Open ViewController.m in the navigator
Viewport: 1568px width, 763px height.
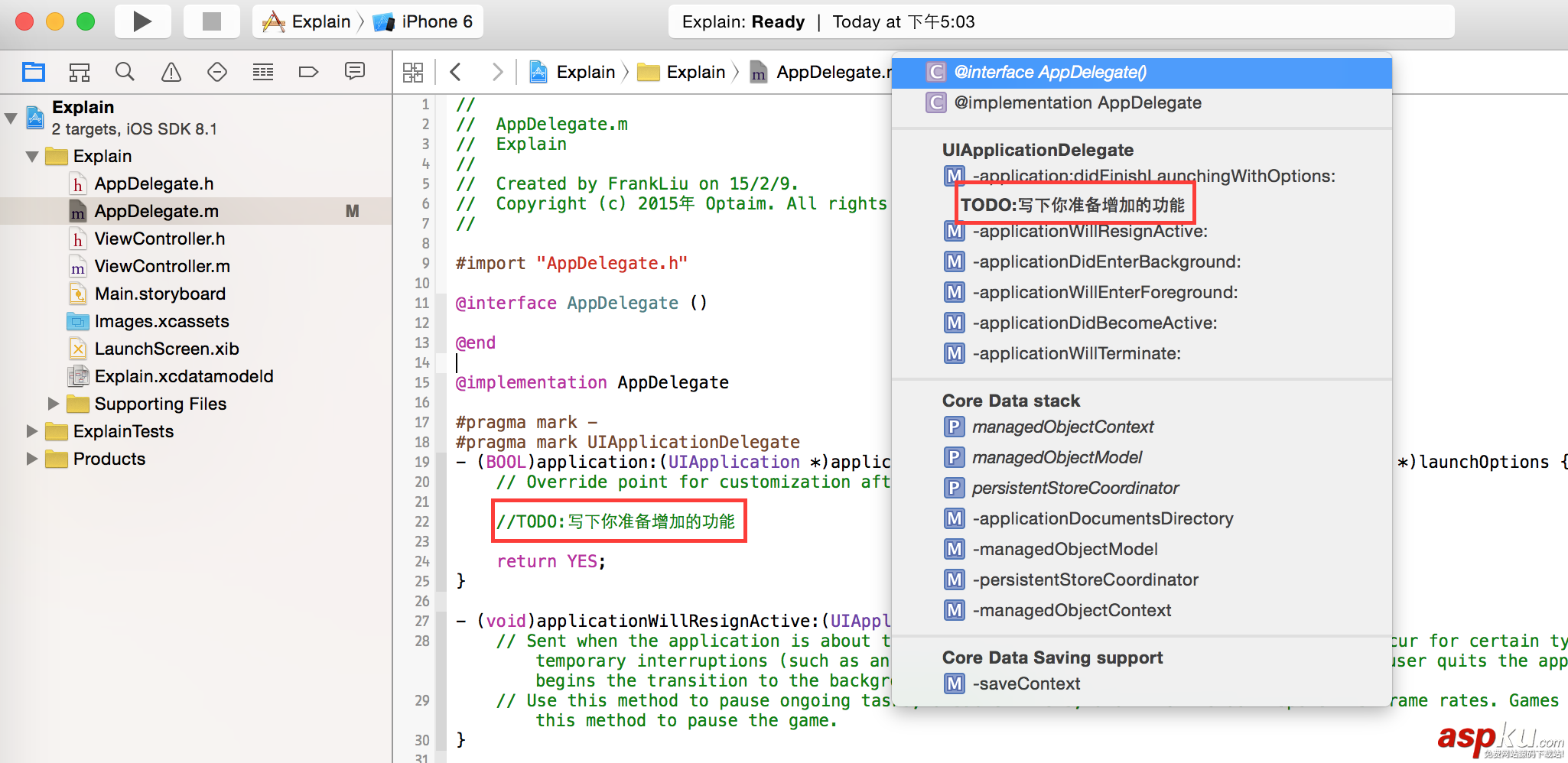[162, 266]
